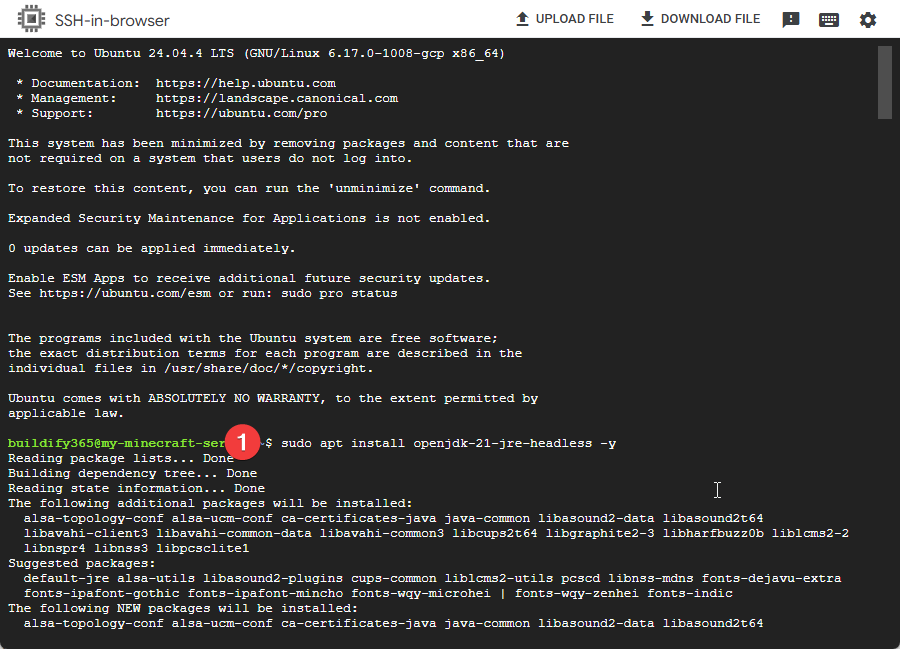Open the keyboard shortcuts icon

click(x=829, y=20)
